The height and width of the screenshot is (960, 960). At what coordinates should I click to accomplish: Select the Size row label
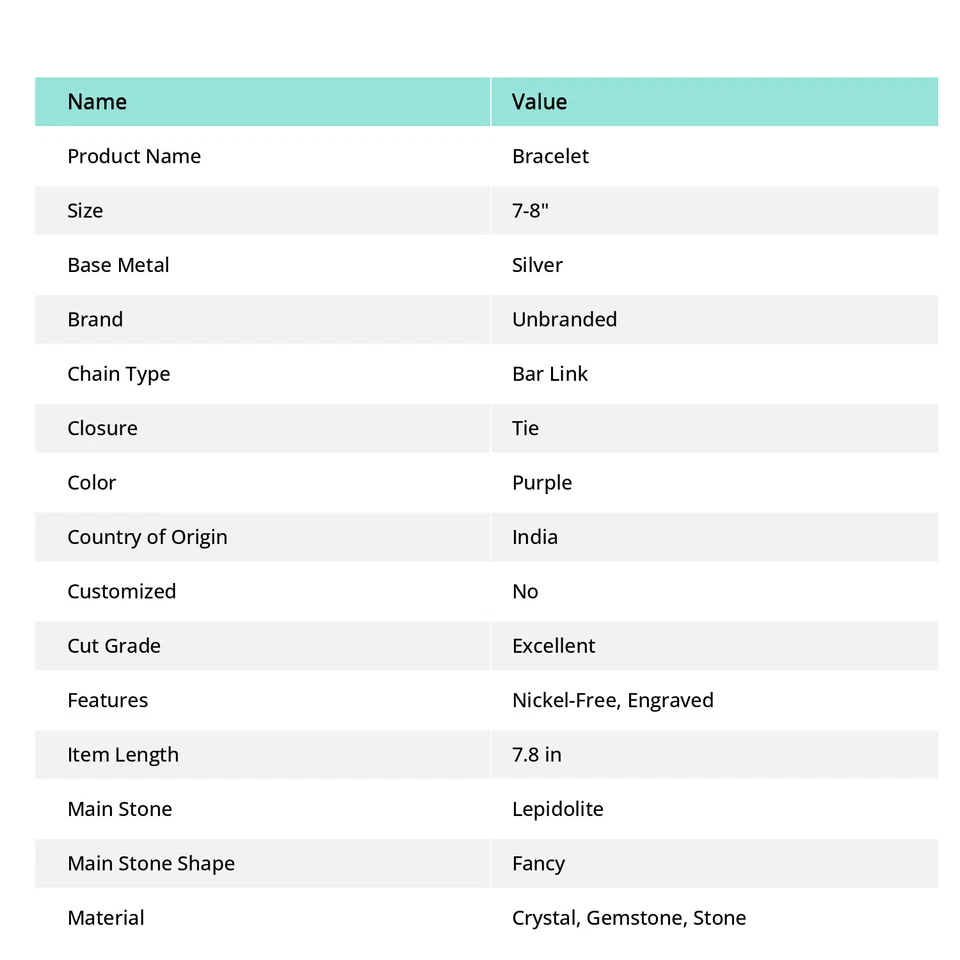pyautogui.click(x=85, y=211)
